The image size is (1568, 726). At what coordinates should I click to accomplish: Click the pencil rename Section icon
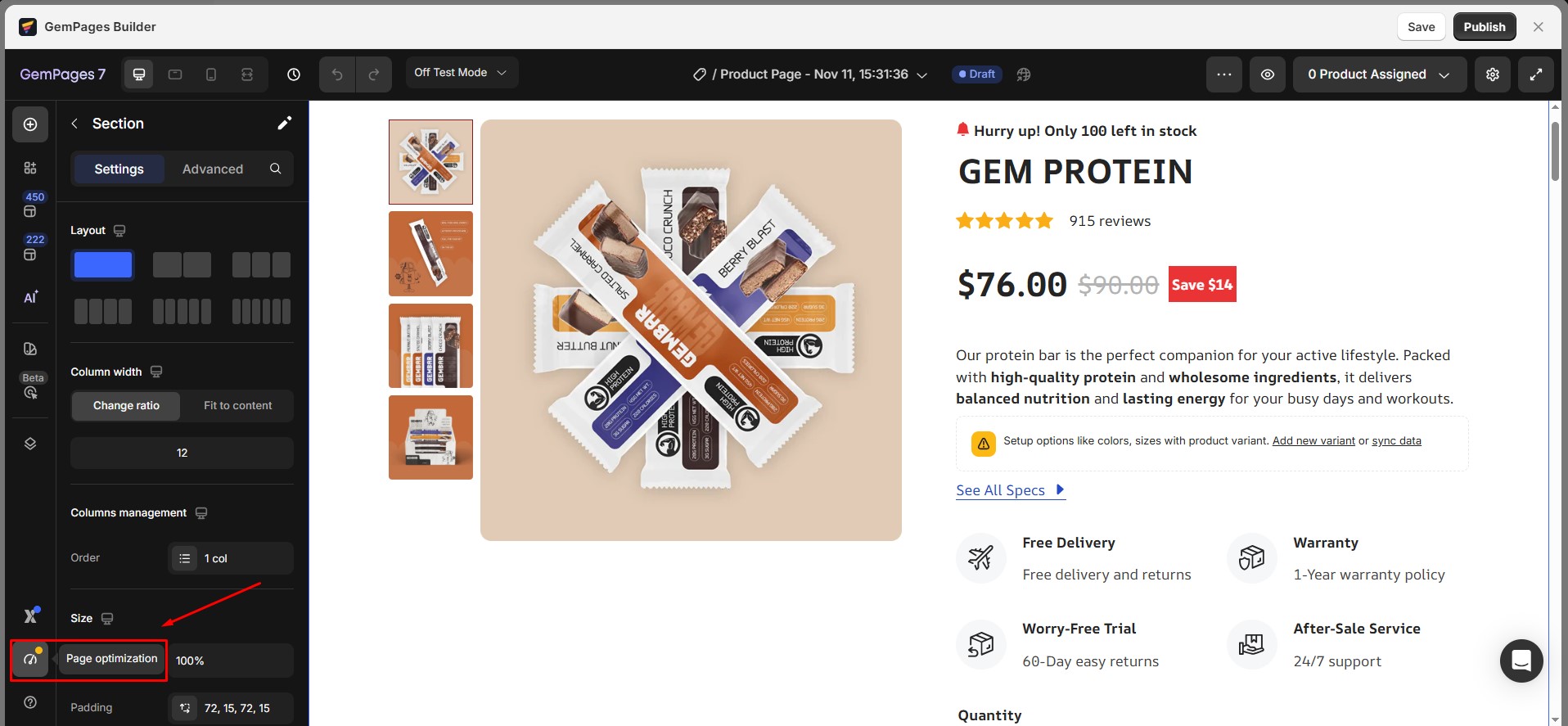coord(284,124)
